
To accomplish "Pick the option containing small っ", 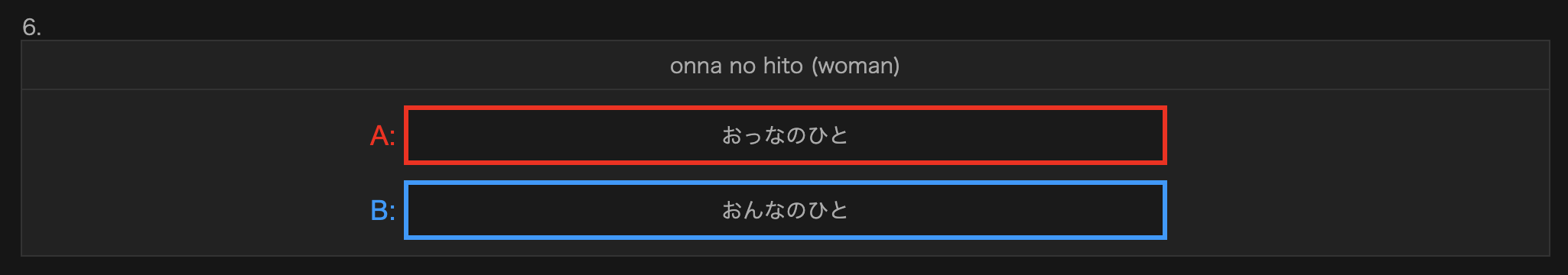I will pyautogui.click(x=785, y=135).
